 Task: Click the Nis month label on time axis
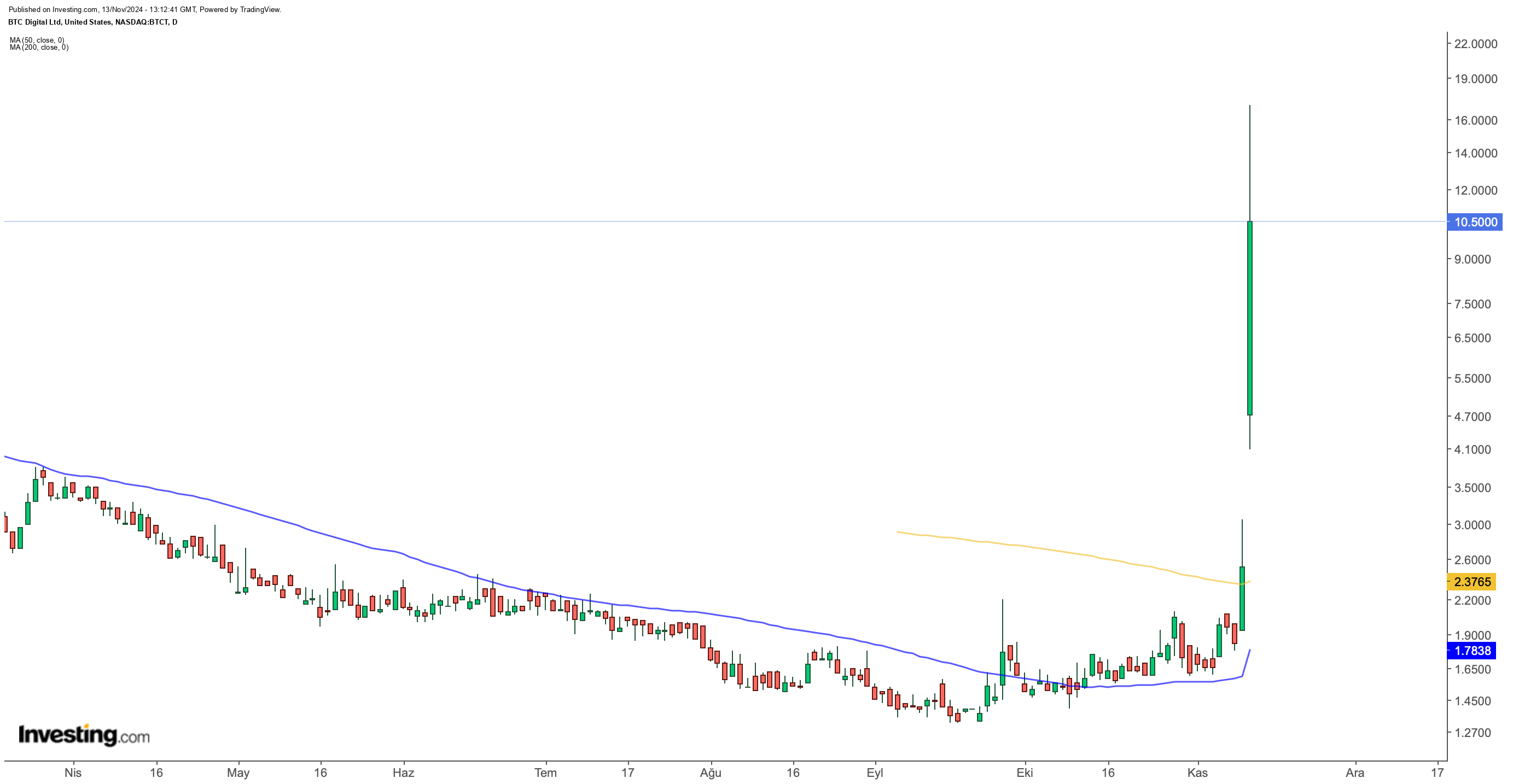coord(73,773)
